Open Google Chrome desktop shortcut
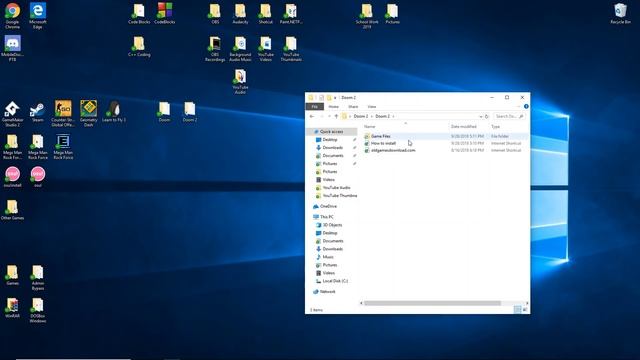The width and height of the screenshot is (640, 360). (12, 16)
